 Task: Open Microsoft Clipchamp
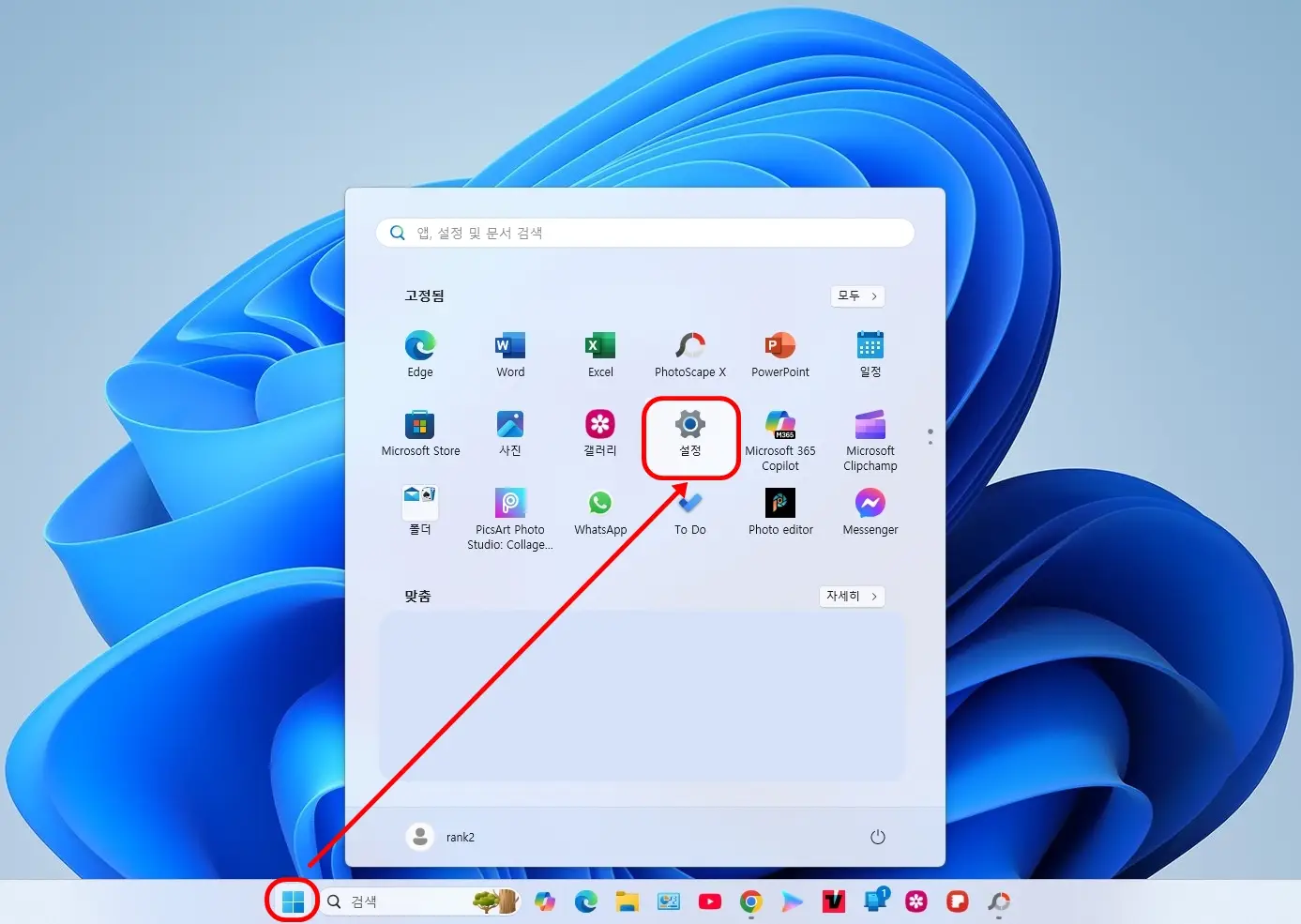tap(870, 440)
